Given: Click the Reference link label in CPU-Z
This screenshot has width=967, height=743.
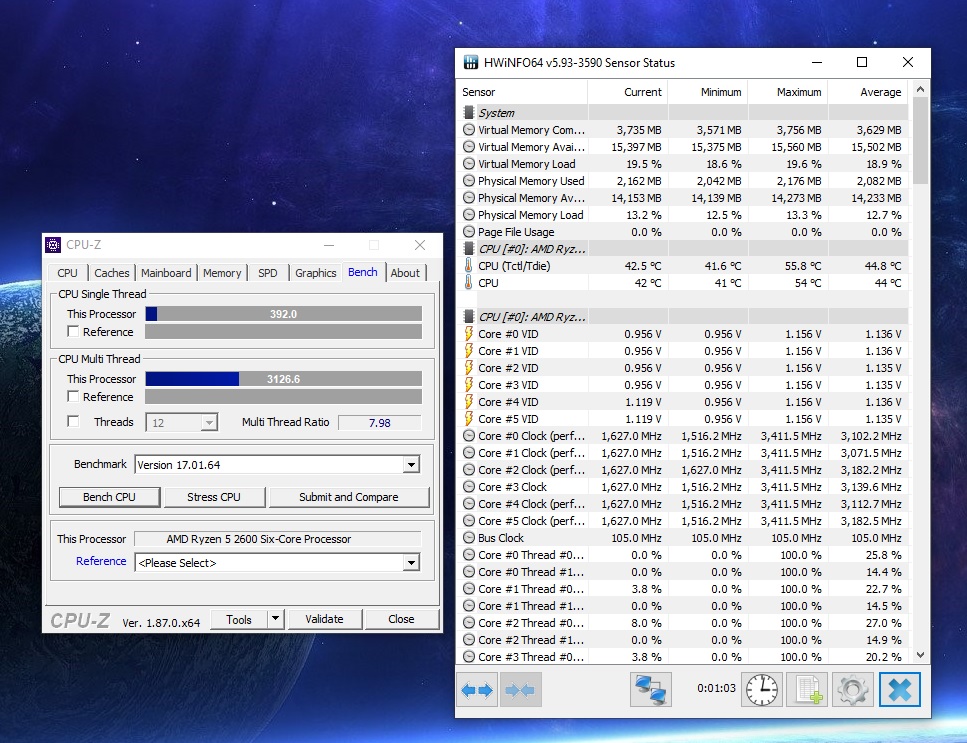Looking at the screenshot, I should pyautogui.click(x=101, y=561).
